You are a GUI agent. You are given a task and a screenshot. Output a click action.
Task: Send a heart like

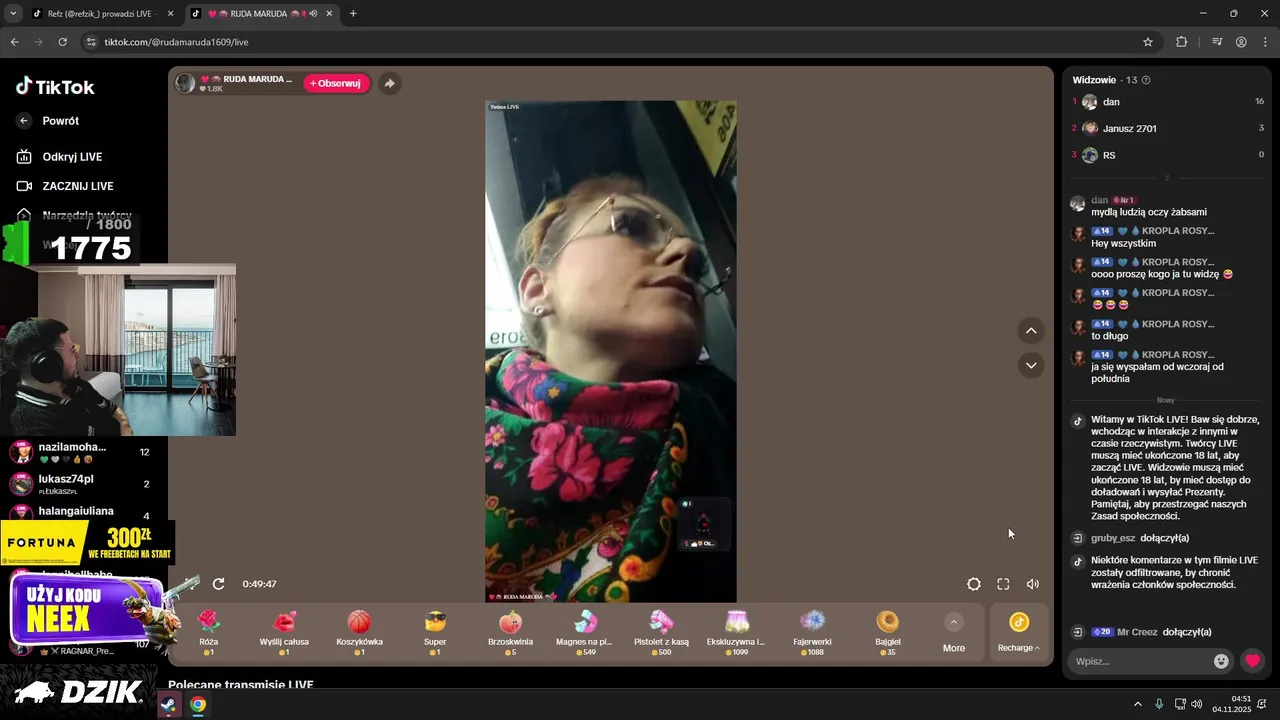(1252, 661)
